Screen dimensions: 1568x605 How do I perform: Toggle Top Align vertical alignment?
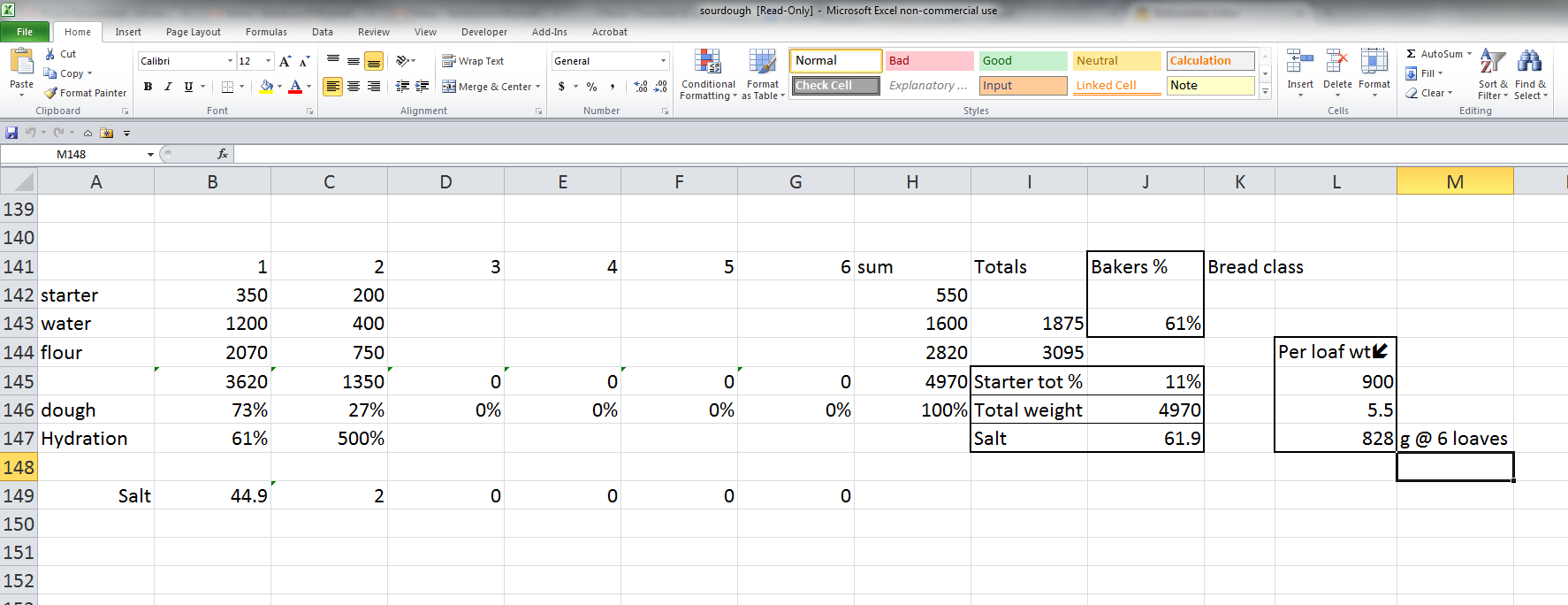[x=333, y=61]
